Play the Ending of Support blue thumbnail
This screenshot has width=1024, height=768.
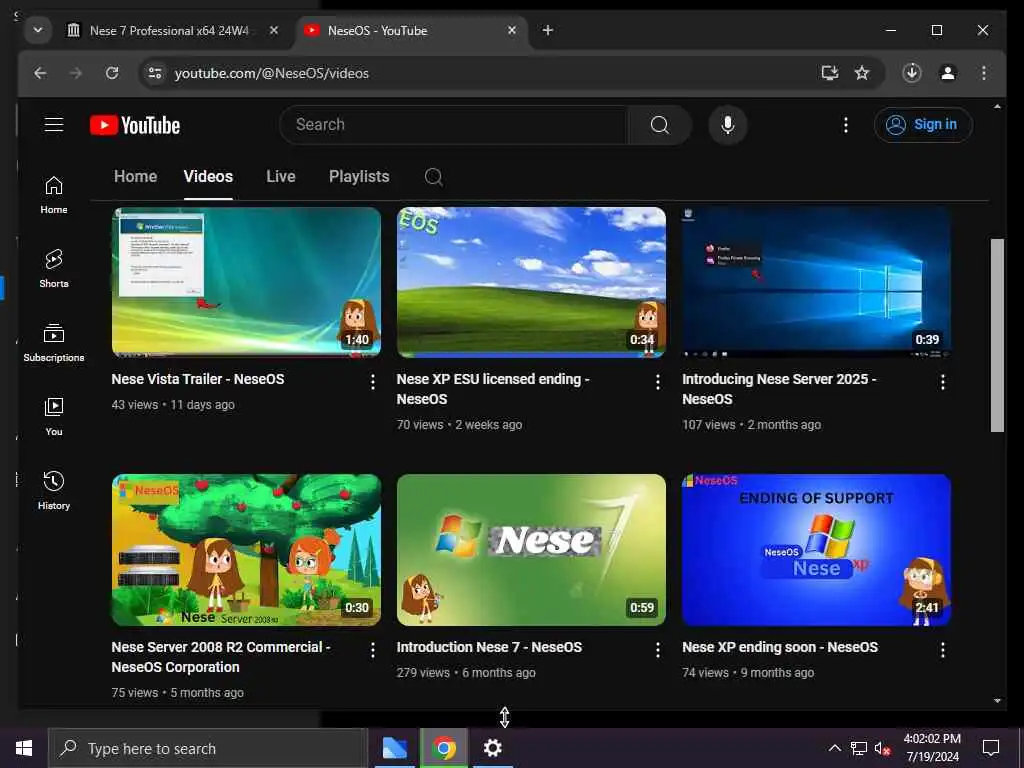click(x=816, y=550)
